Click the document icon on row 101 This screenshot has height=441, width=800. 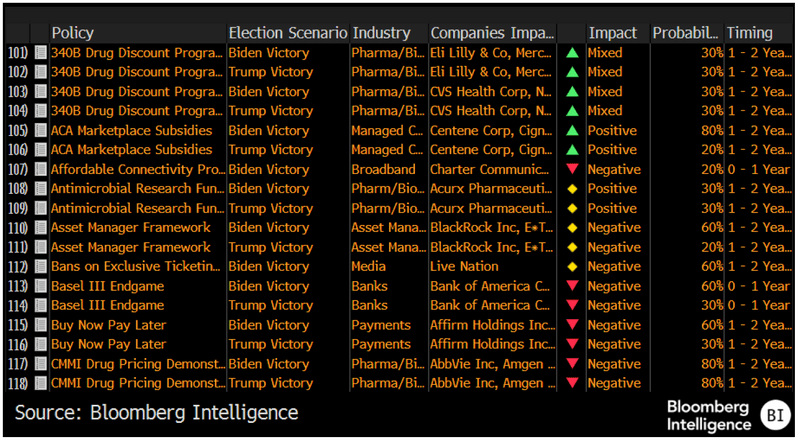click(41, 52)
